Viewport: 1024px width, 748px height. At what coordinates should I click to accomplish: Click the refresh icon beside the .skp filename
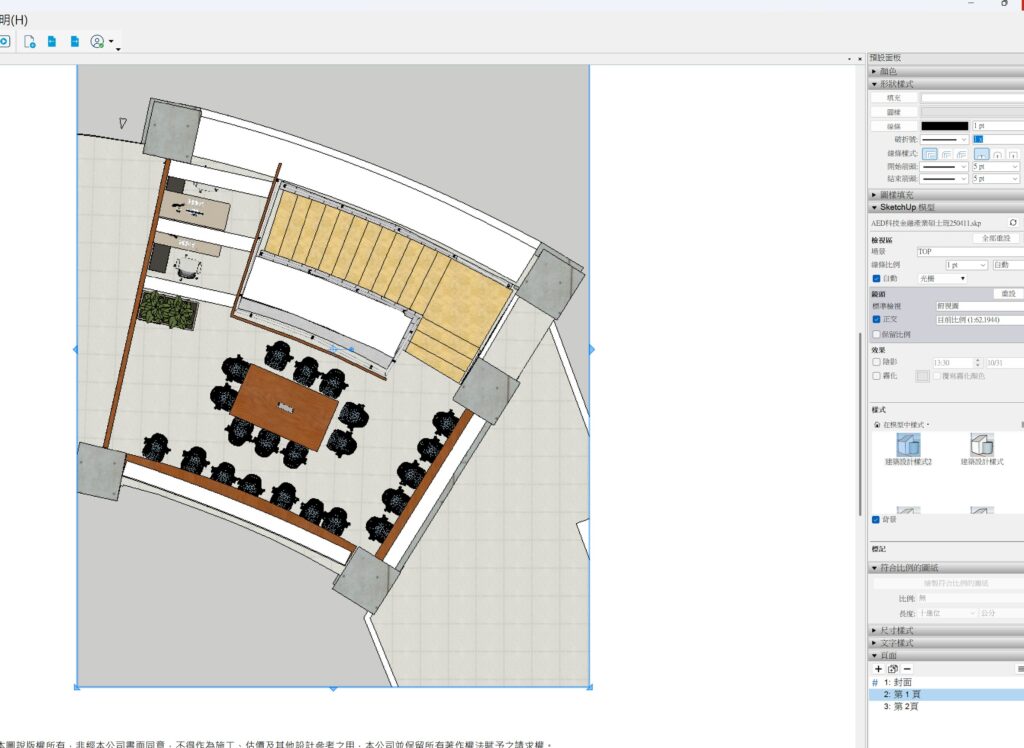coord(1013,222)
